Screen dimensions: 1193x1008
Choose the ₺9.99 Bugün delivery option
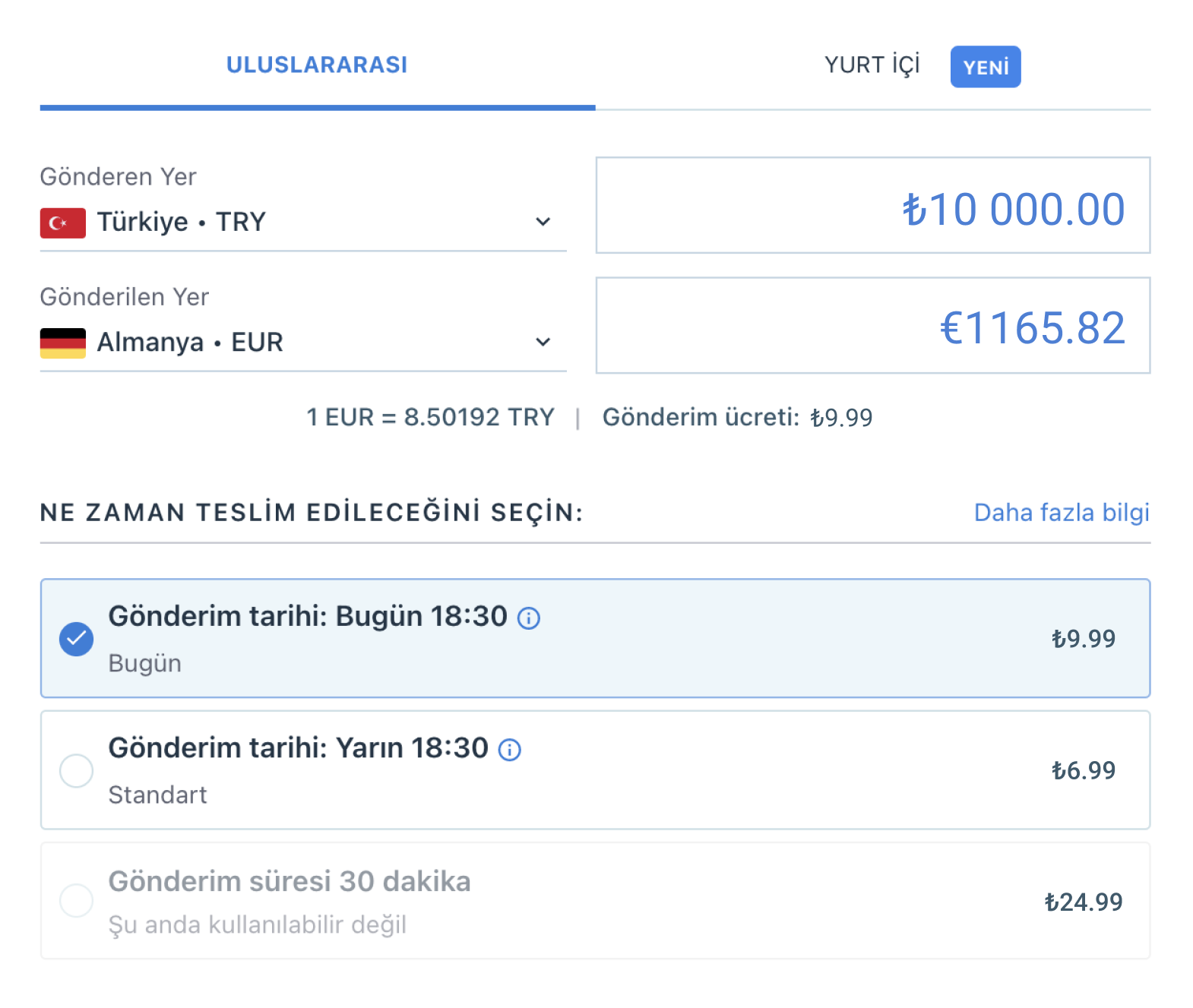(x=595, y=638)
